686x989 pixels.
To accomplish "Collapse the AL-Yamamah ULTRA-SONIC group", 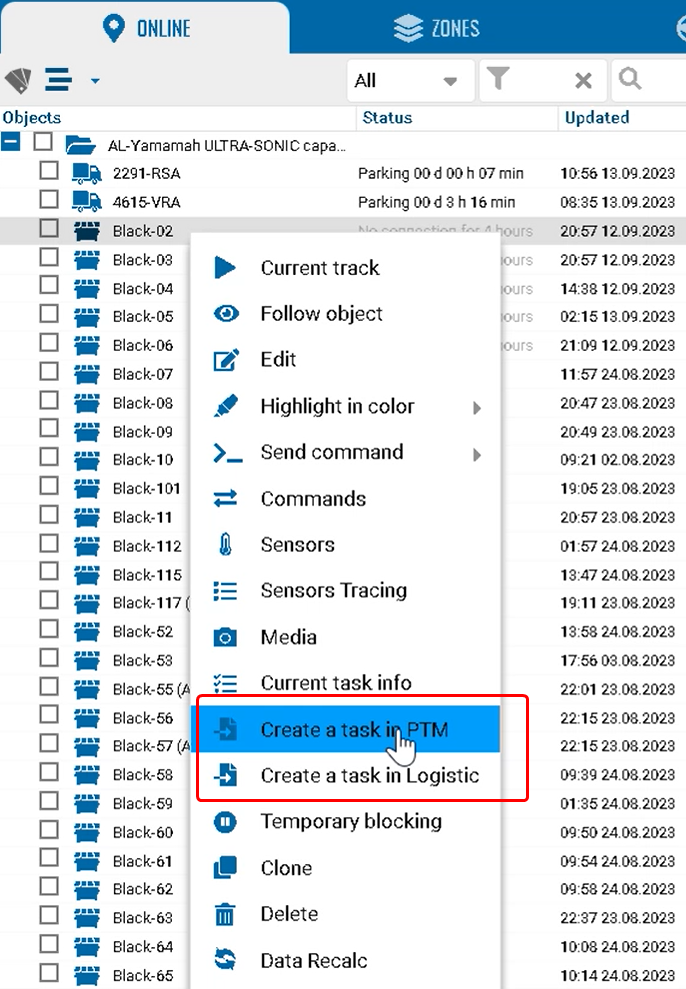I will click(11, 143).
